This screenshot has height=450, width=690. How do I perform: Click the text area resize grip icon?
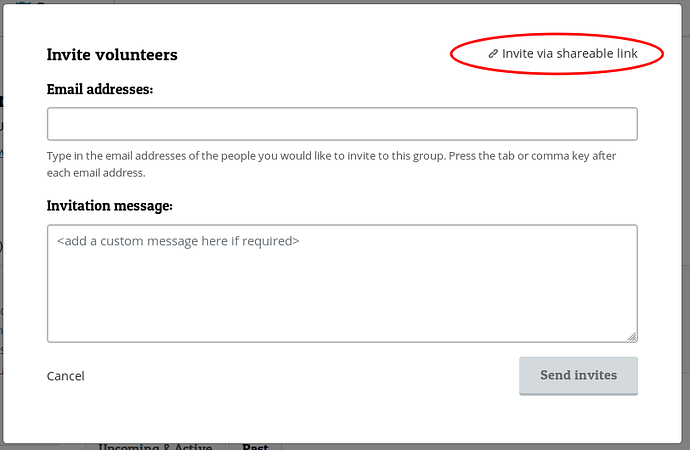click(631, 337)
